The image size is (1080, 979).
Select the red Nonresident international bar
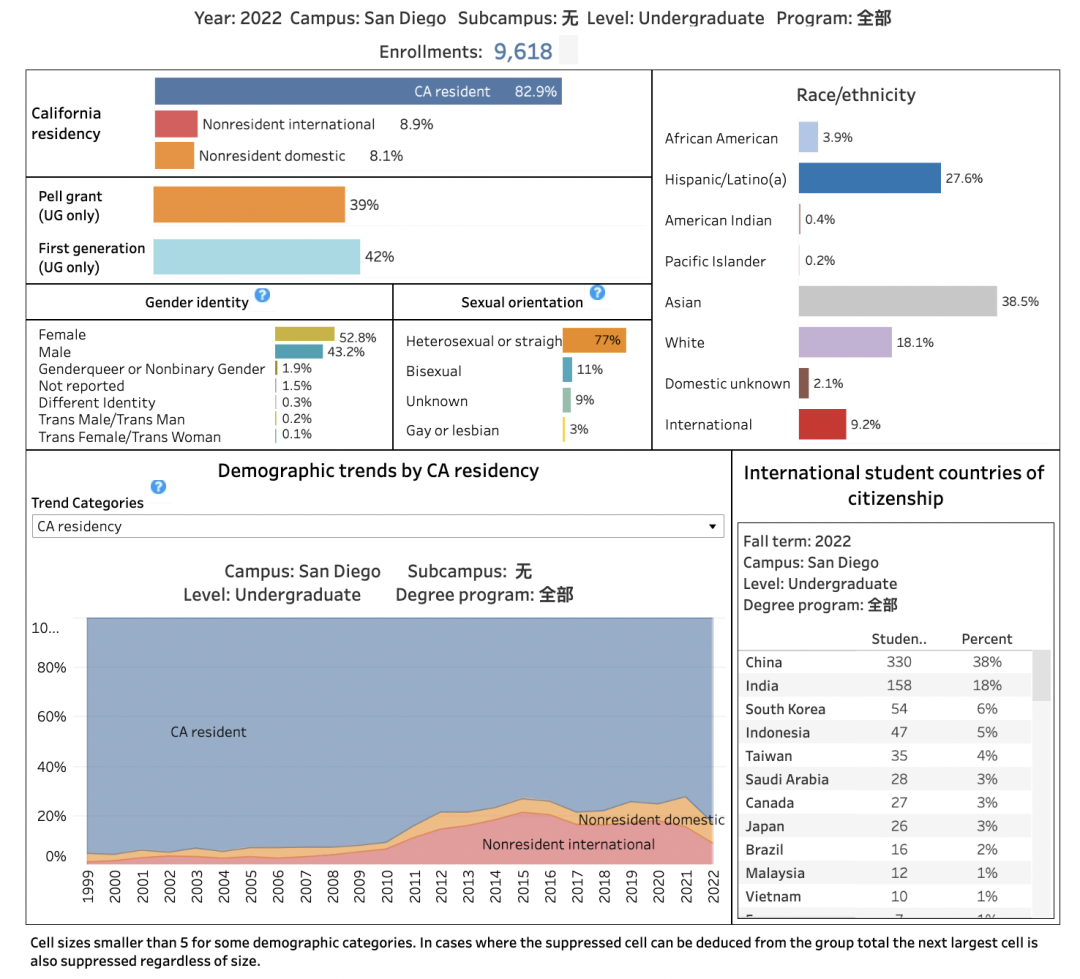175,124
